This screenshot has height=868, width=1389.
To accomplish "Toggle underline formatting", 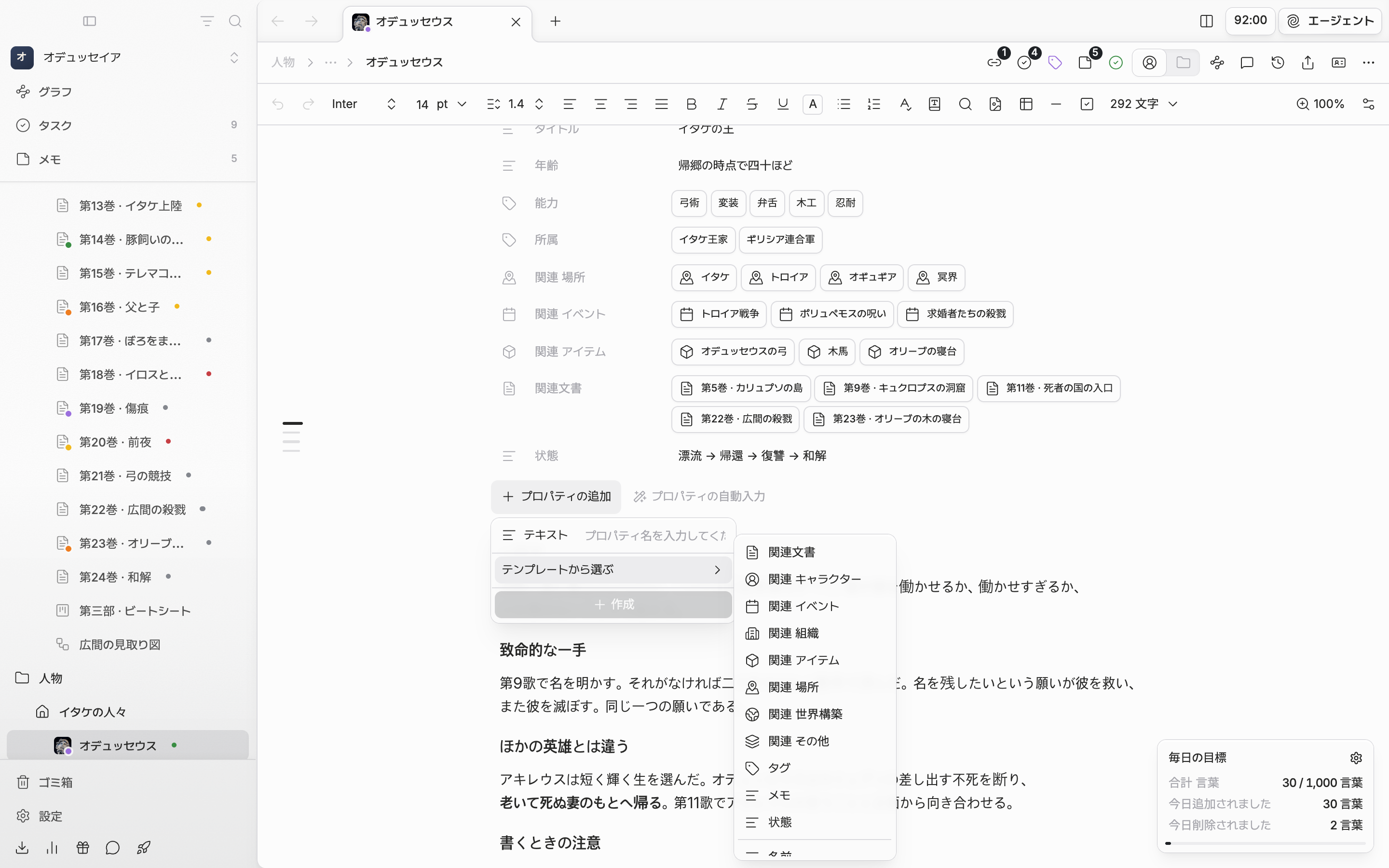I will [x=782, y=104].
